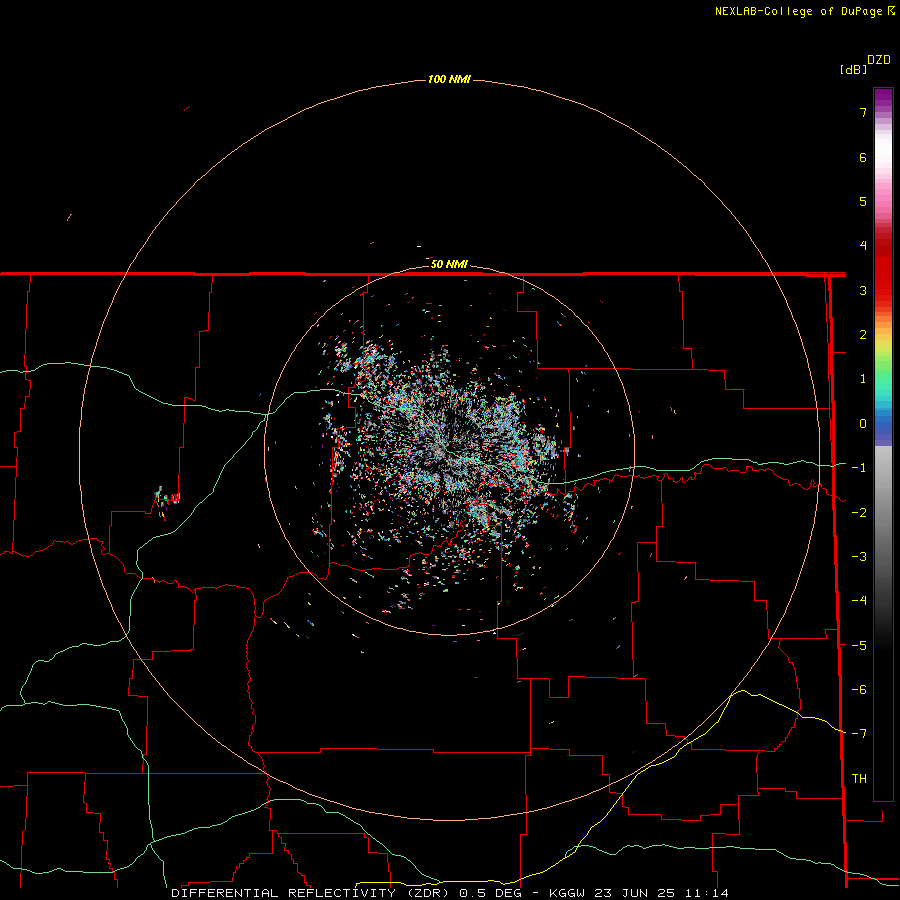
Task: Click the KGGW station identifier in caption
Action: point(567,893)
